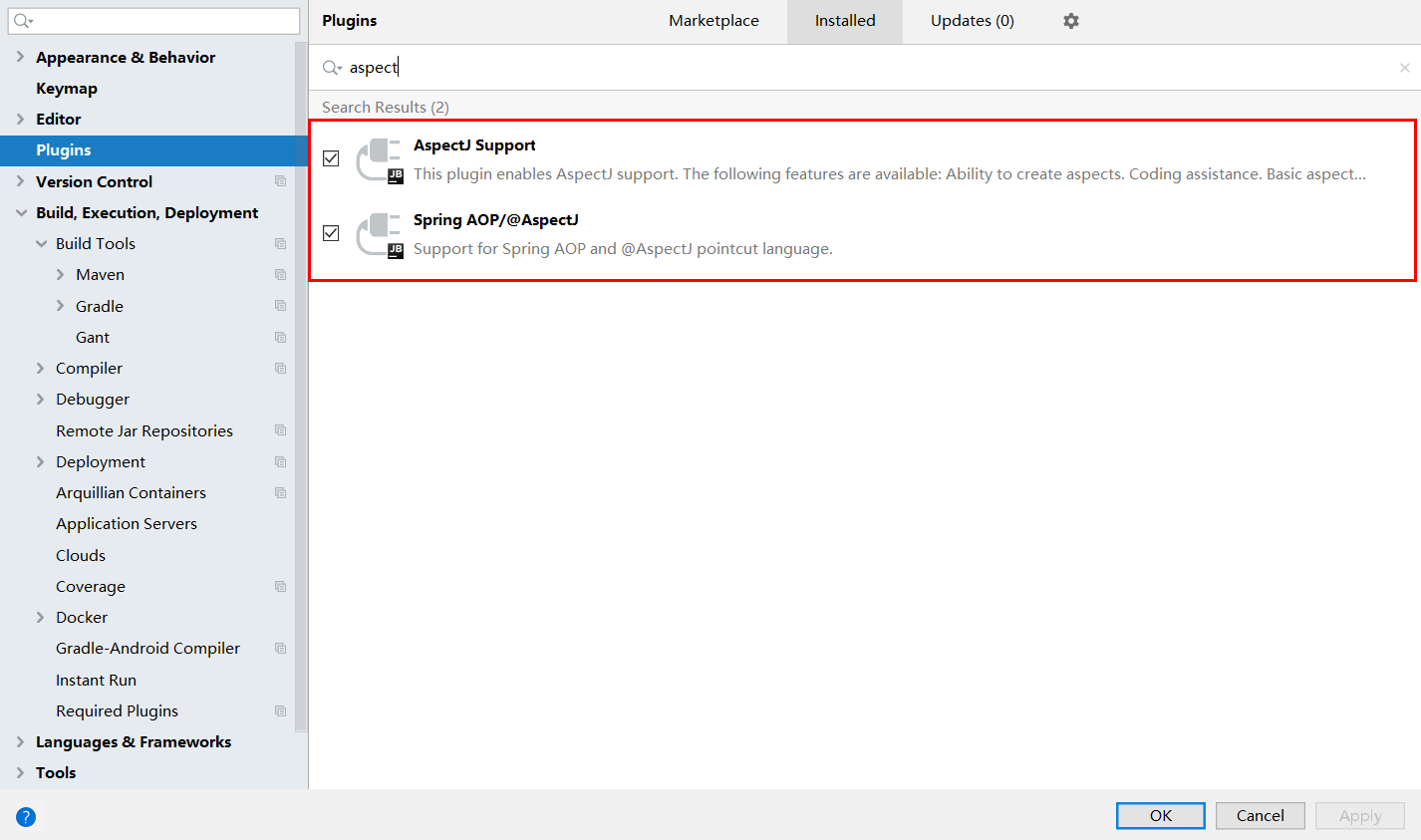The width and height of the screenshot is (1421, 840).
Task: Click the project-level icon next to Arquillian Containers
Action: click(x=280, y=493)
